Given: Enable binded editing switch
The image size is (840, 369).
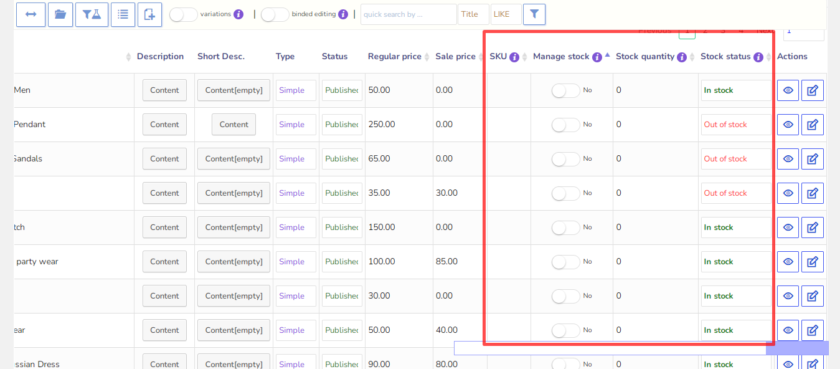Looking at the screenshot, I should (x=275, y=14).
